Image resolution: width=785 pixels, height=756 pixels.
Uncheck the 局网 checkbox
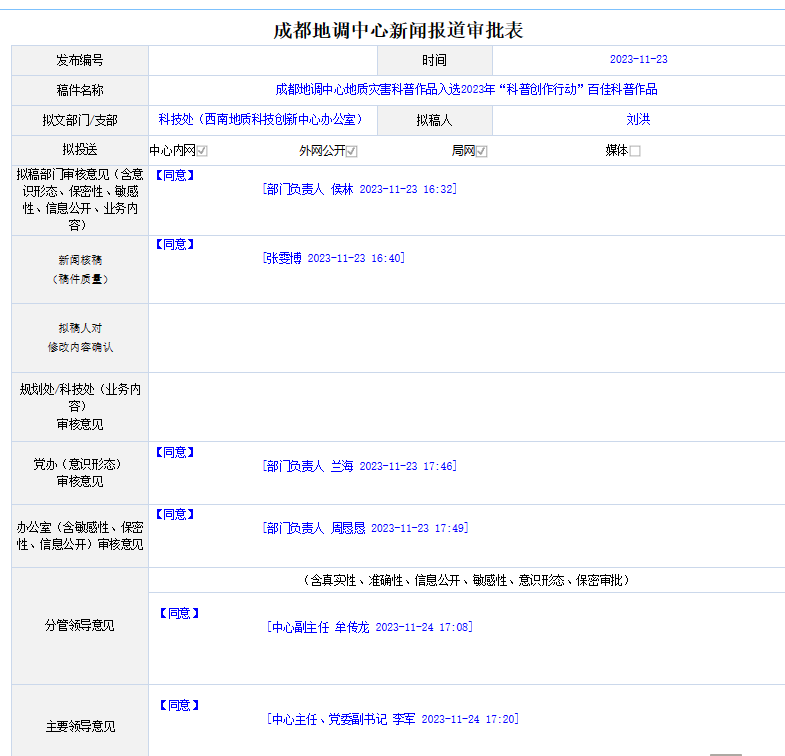click(x=482, y=151)
